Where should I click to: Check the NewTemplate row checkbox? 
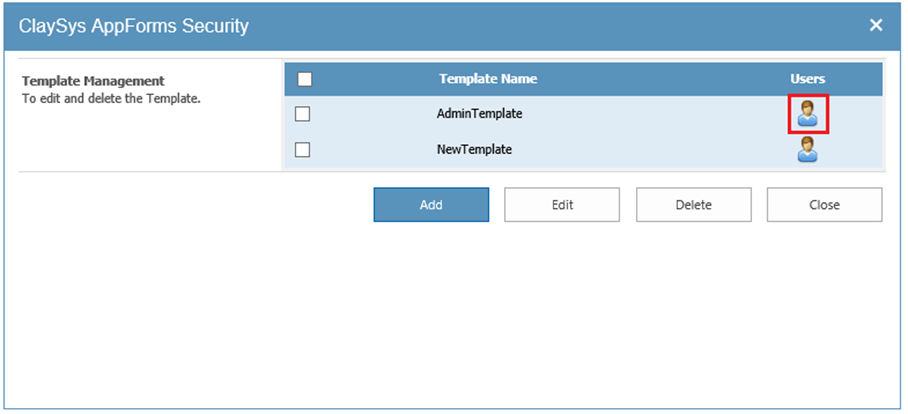coord(302,150)
